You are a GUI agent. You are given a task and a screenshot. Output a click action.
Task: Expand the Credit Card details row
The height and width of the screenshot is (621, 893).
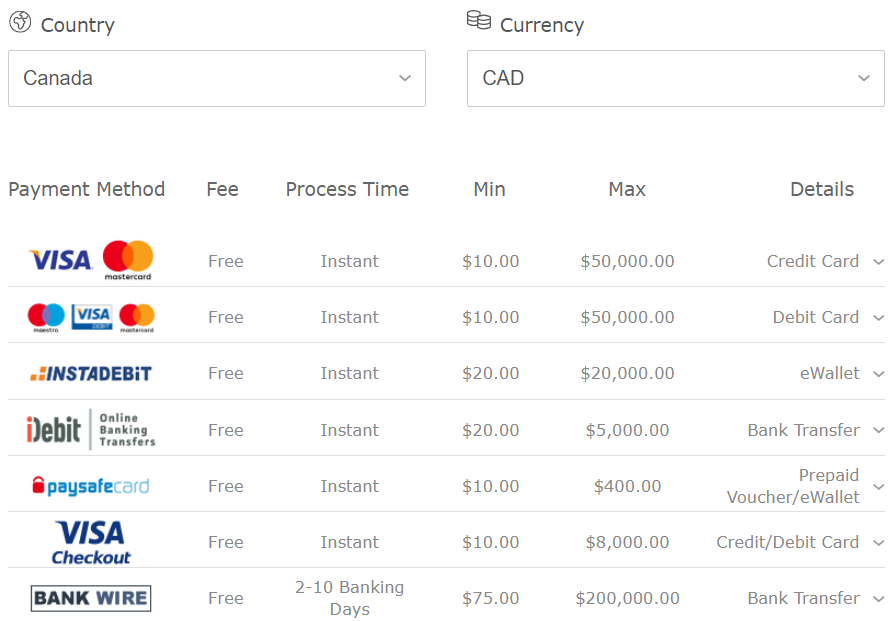pos(878,262)
